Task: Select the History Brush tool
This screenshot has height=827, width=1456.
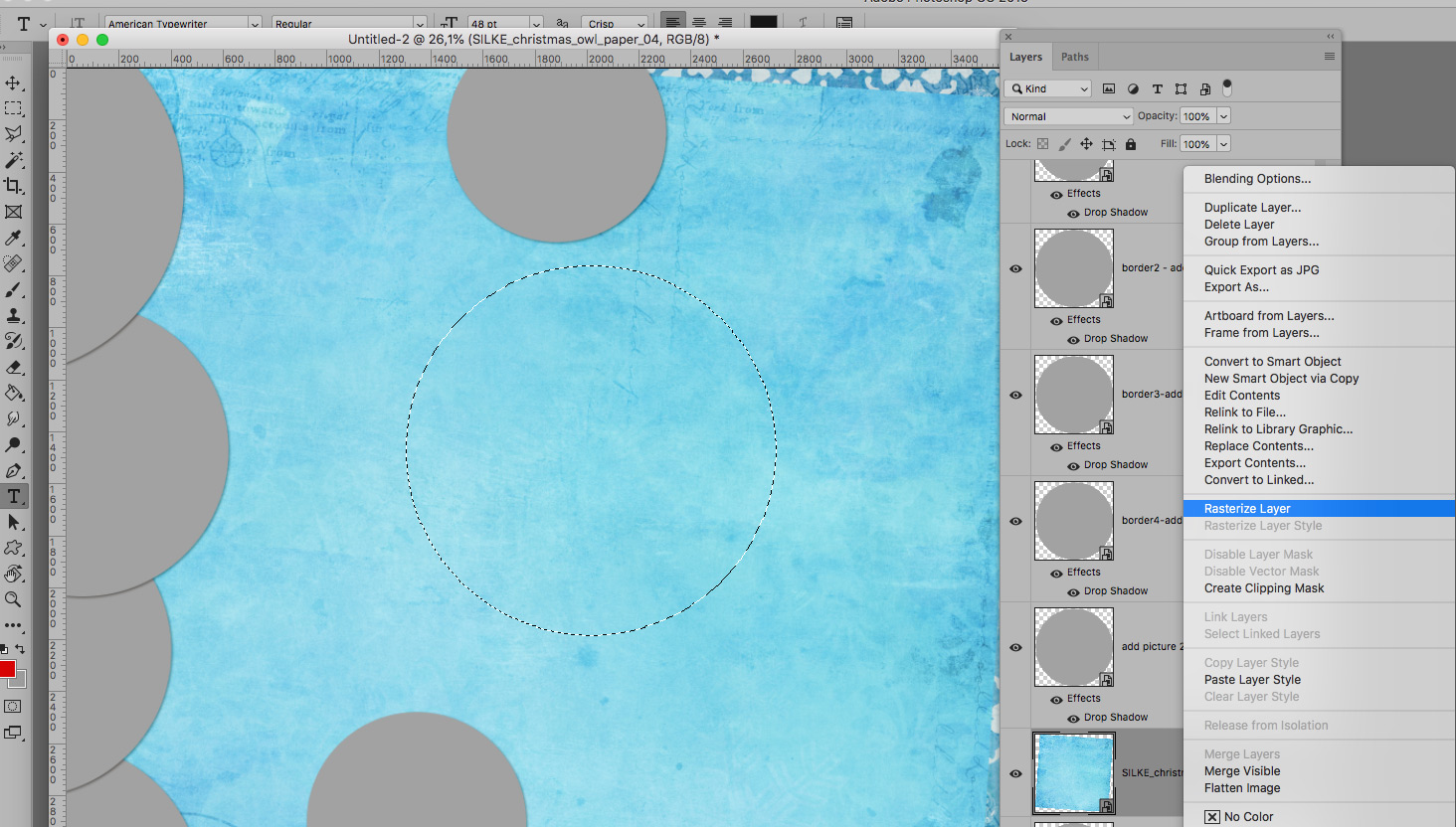Action: click(x=14, y=341)
